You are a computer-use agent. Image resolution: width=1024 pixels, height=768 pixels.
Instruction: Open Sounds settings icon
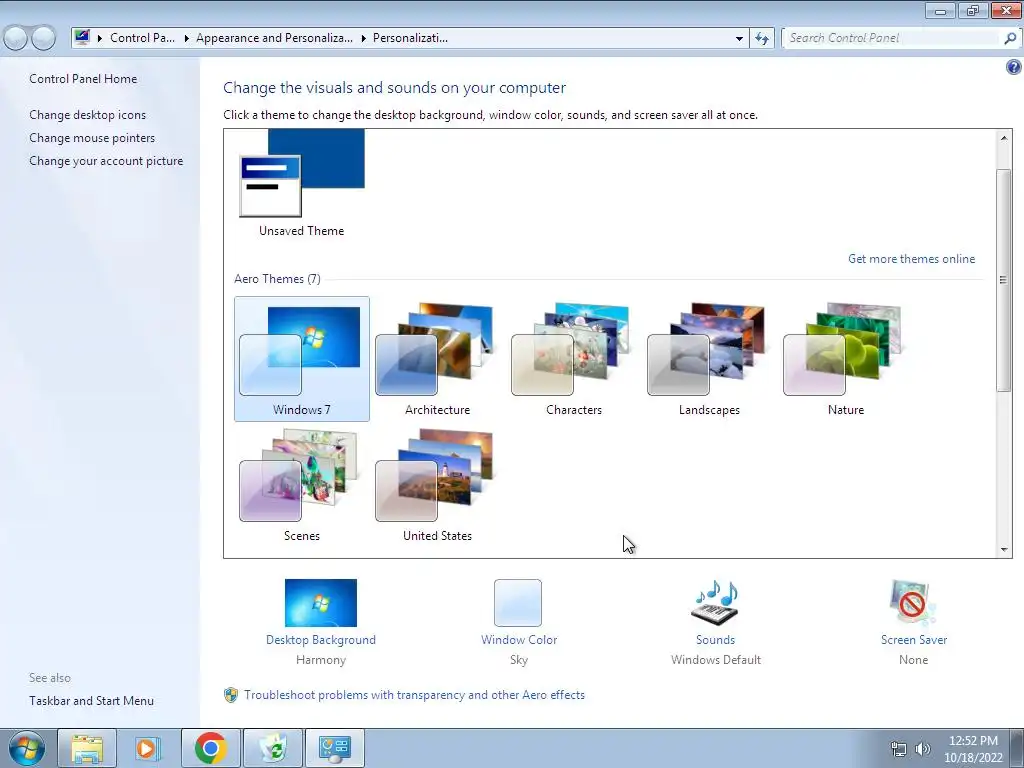(715, 603)
